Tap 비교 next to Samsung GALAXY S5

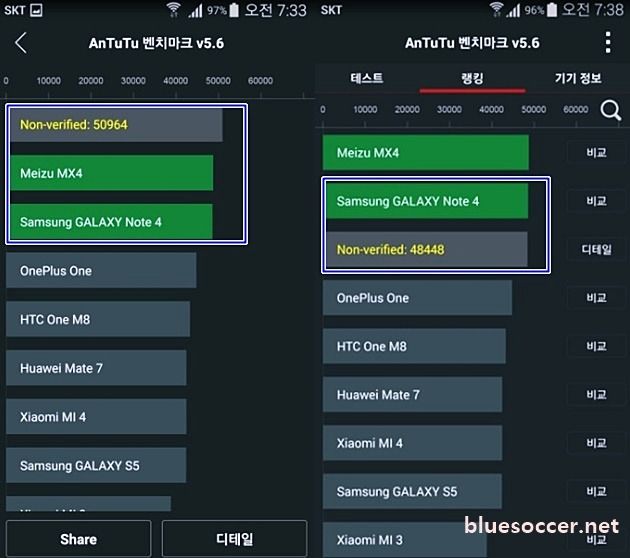596,491
